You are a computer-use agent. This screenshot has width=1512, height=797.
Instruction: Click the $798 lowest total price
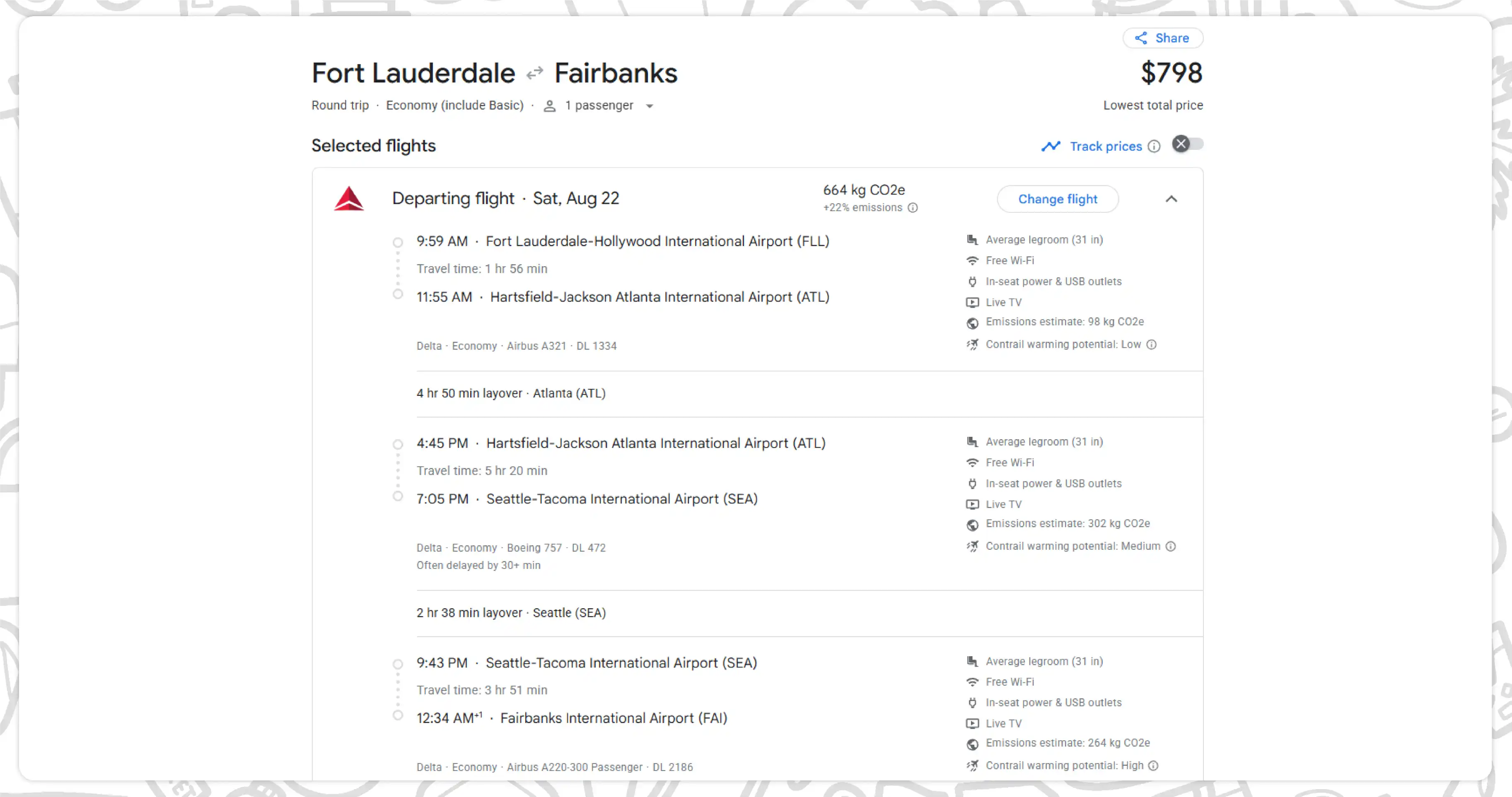click(x=1171, y=73)
